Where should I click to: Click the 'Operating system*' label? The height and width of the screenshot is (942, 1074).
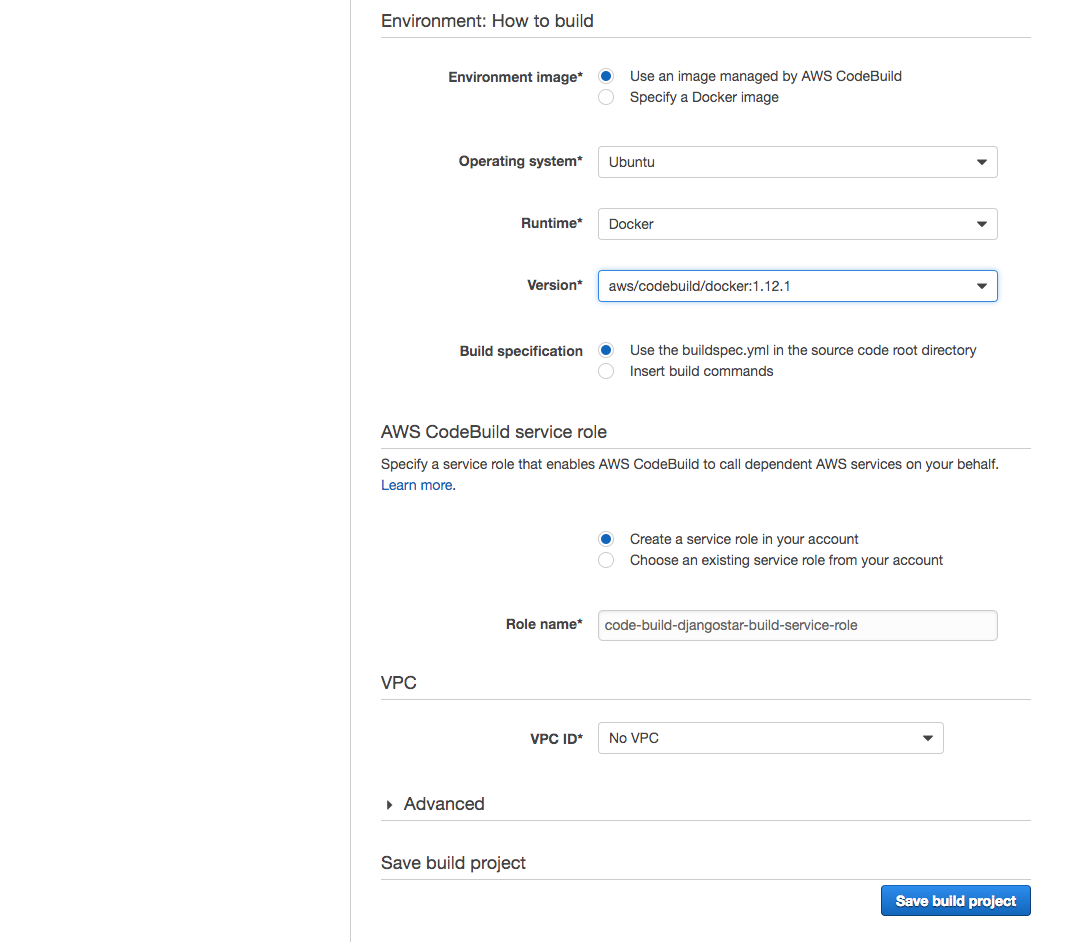point(521,162)
